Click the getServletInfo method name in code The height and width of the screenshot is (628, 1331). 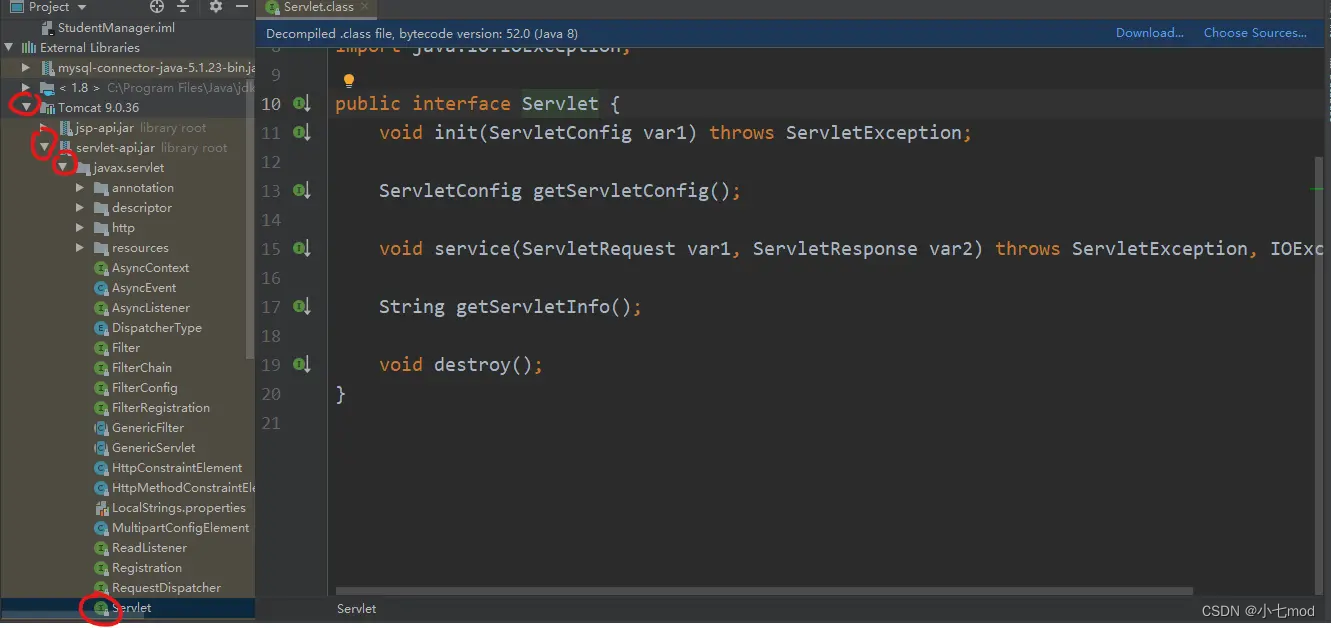[x=533, y=307]
